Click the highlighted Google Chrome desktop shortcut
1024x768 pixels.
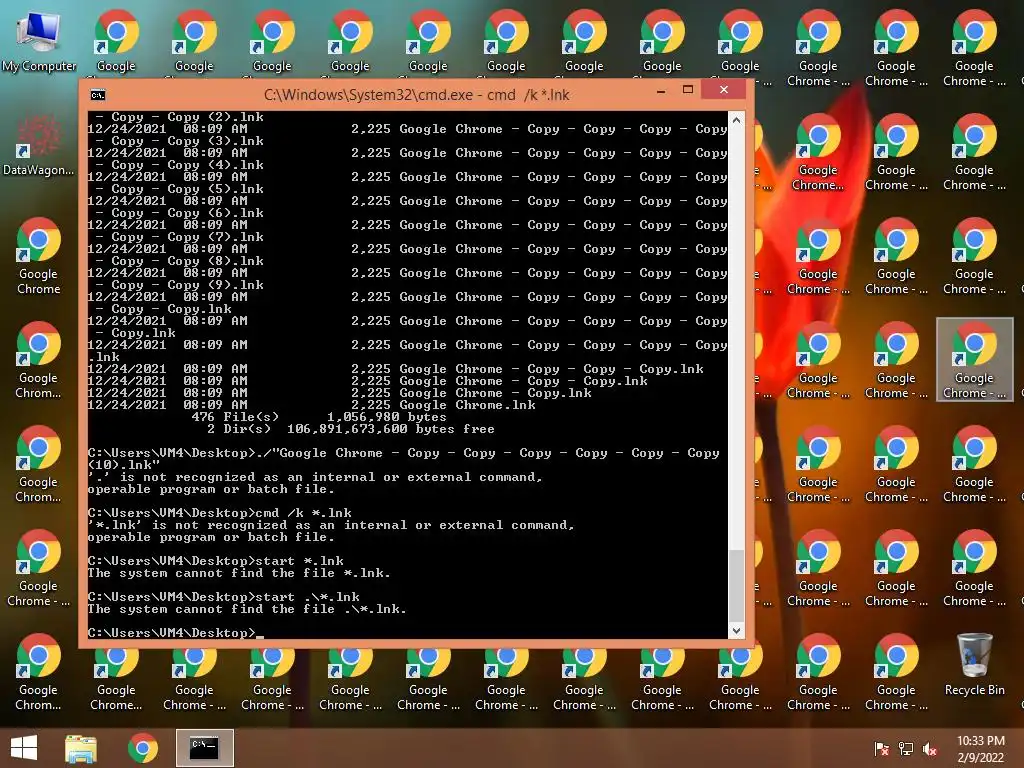pos(974,360)
